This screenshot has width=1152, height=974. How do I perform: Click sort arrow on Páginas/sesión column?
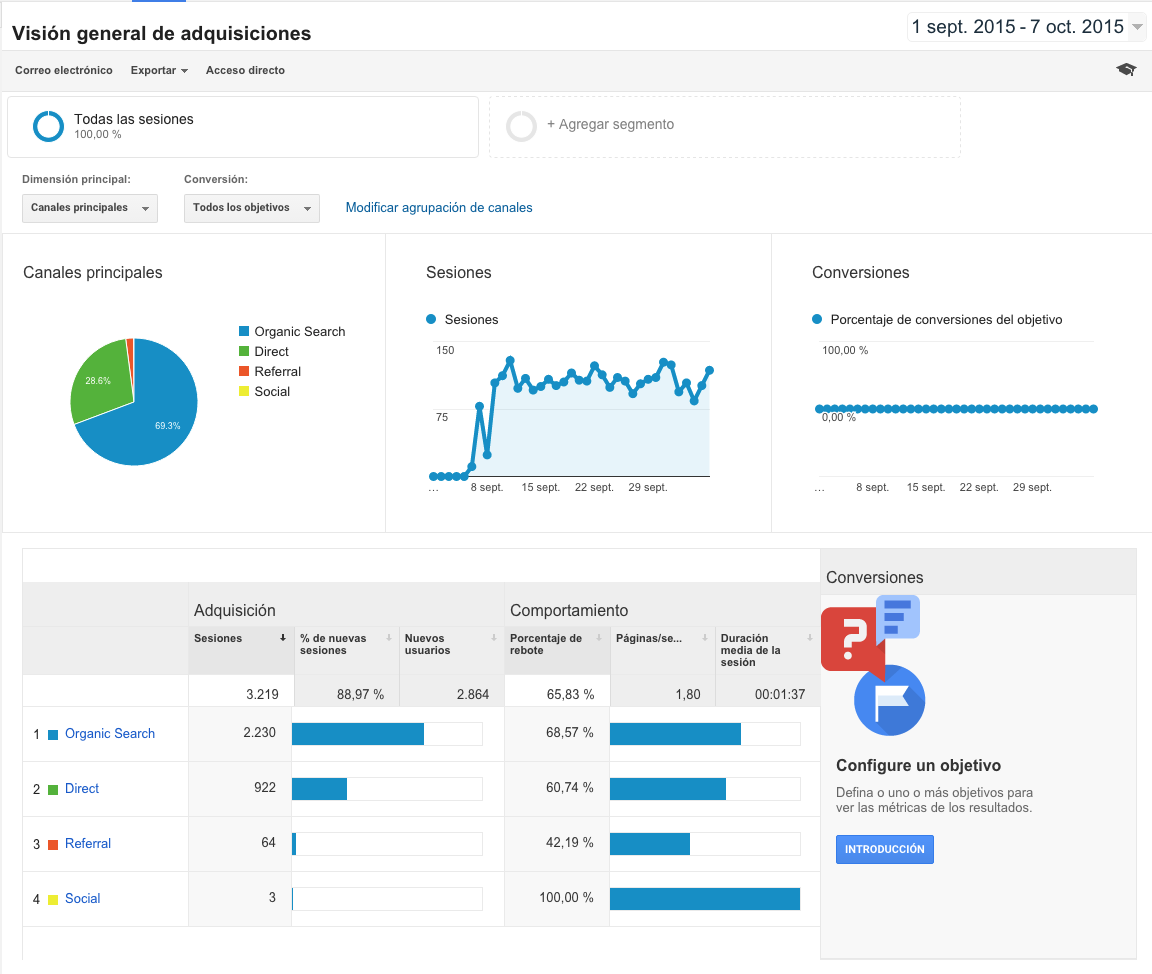pyautogui.click(x=705, y=638)
